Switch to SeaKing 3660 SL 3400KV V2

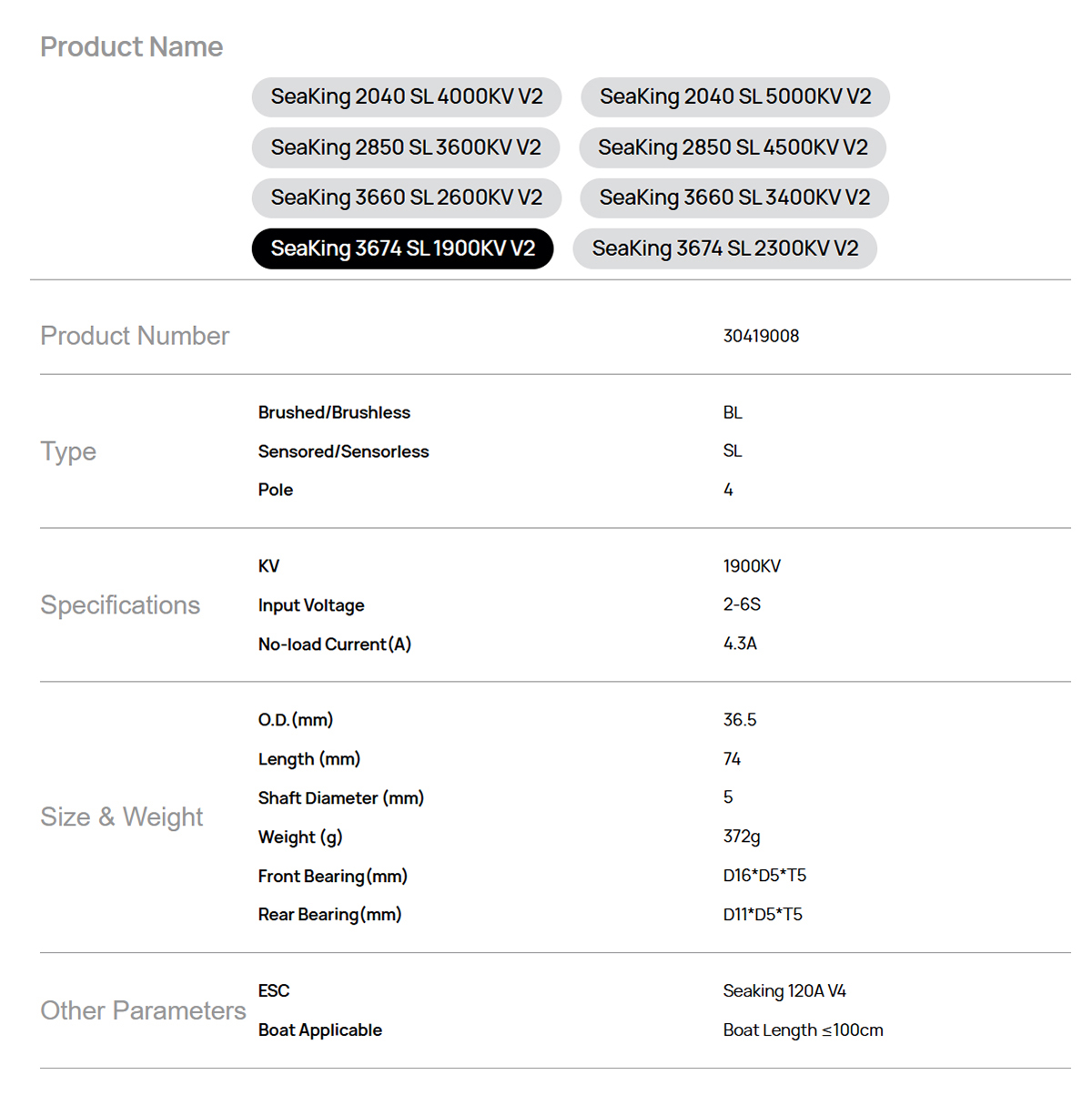[734, 198]
